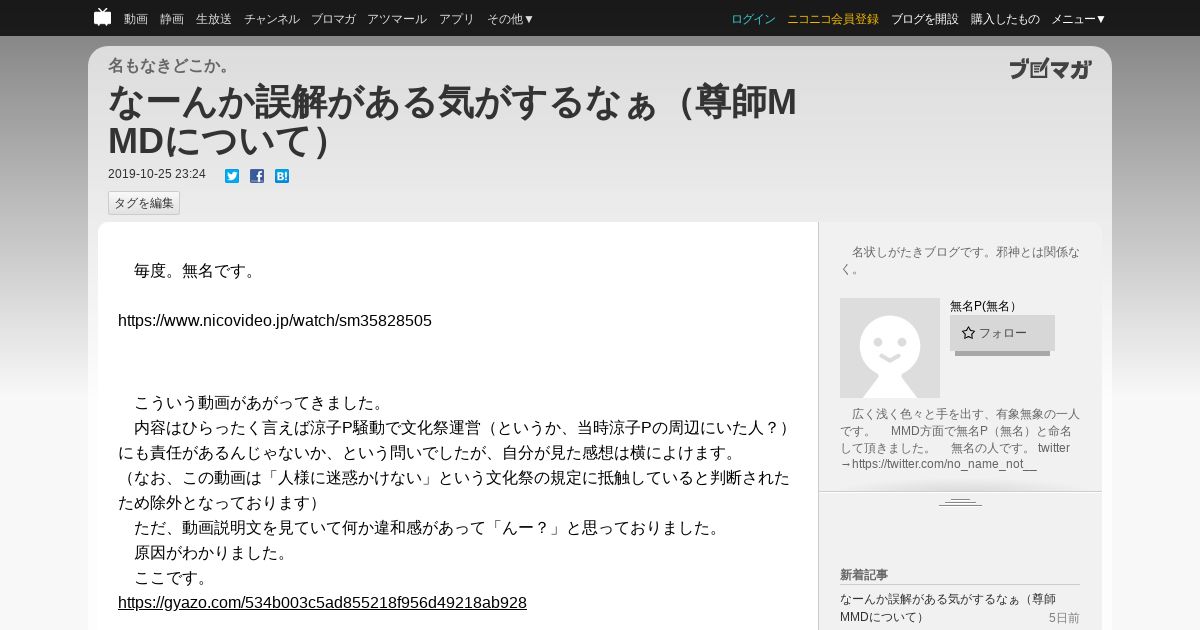Click the nicovideo.jp watch URL text
This screenshot has width=1200, height=630.
point(275,321)
